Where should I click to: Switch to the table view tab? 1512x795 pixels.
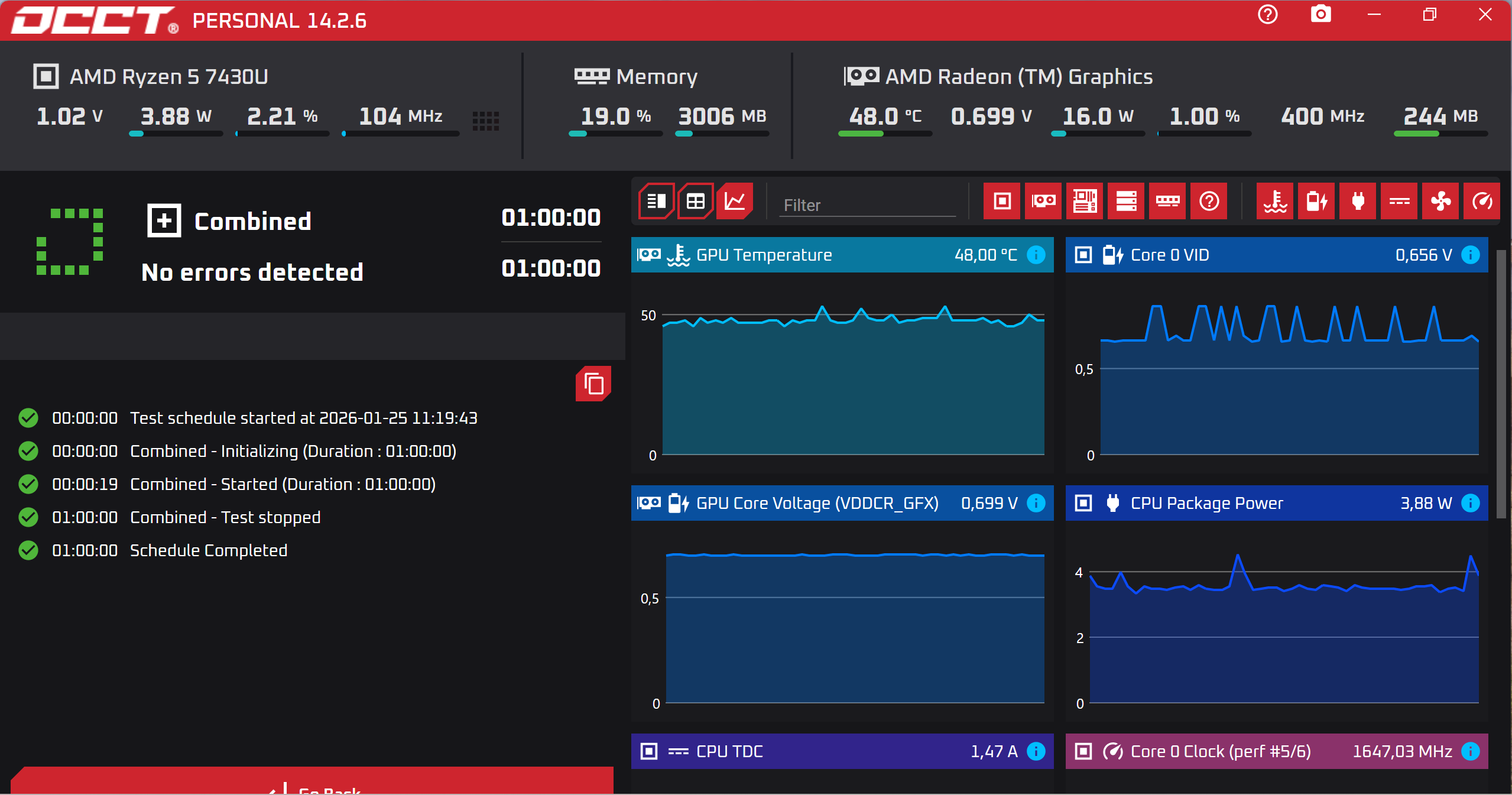(696, 202)
